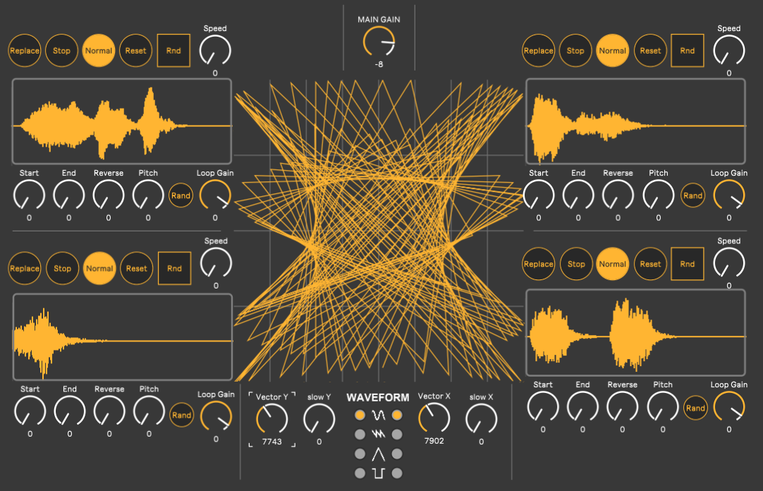Screen dimensions: 763x491
Task: Click Replace in the top-right sampler
Action: click(538, 51)
